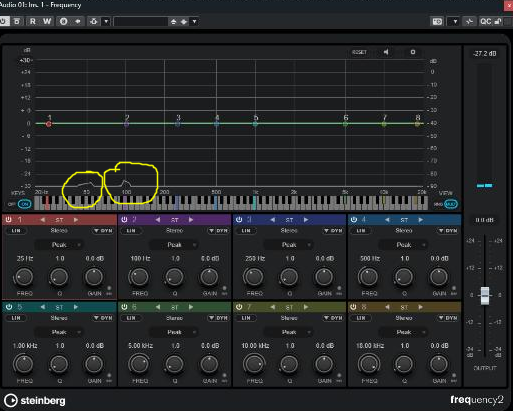Click band 4 next processing mode arrow
The image size is (513, 411).
[421, 220]
